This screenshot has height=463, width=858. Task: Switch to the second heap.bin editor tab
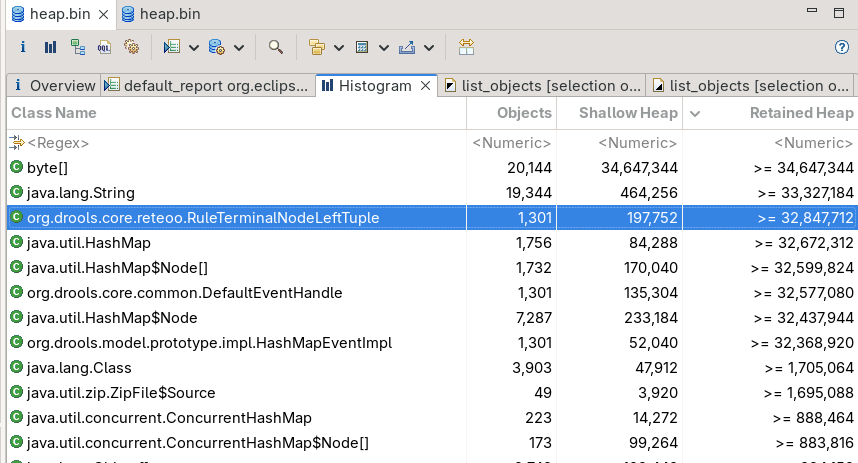click(161, 14)
